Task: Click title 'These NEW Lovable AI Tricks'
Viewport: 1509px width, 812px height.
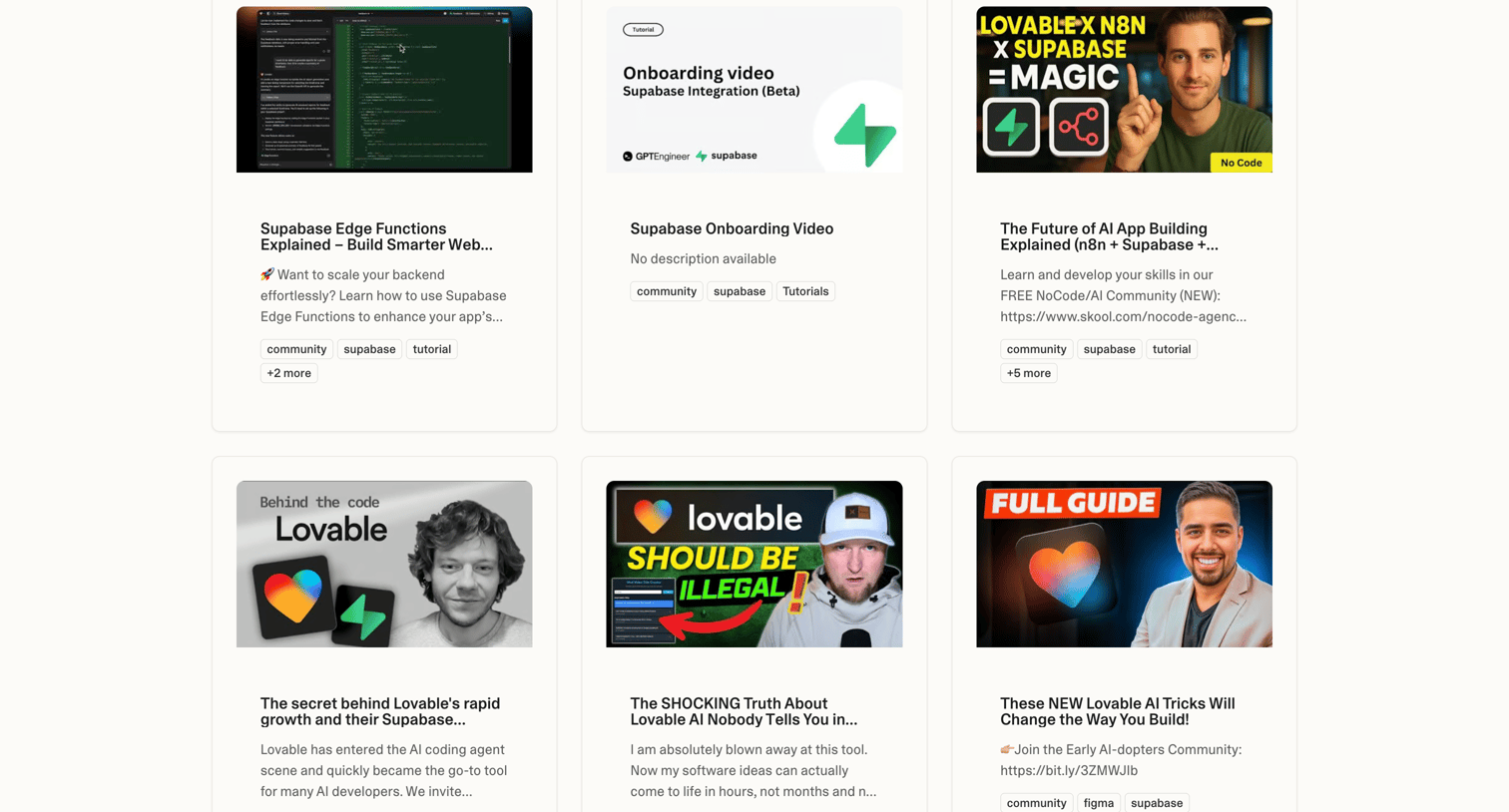Action: [1117, 711]
